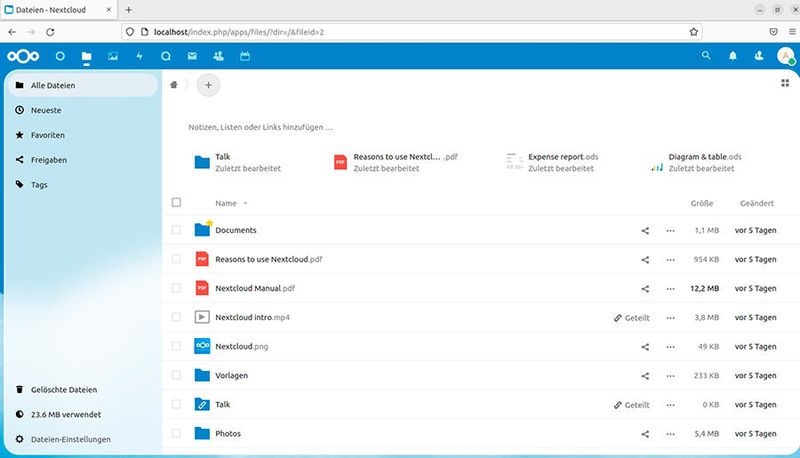Click Geteilt on Nextcloud intro.mp4
The image size is (800, 458).
click(632, 318)
